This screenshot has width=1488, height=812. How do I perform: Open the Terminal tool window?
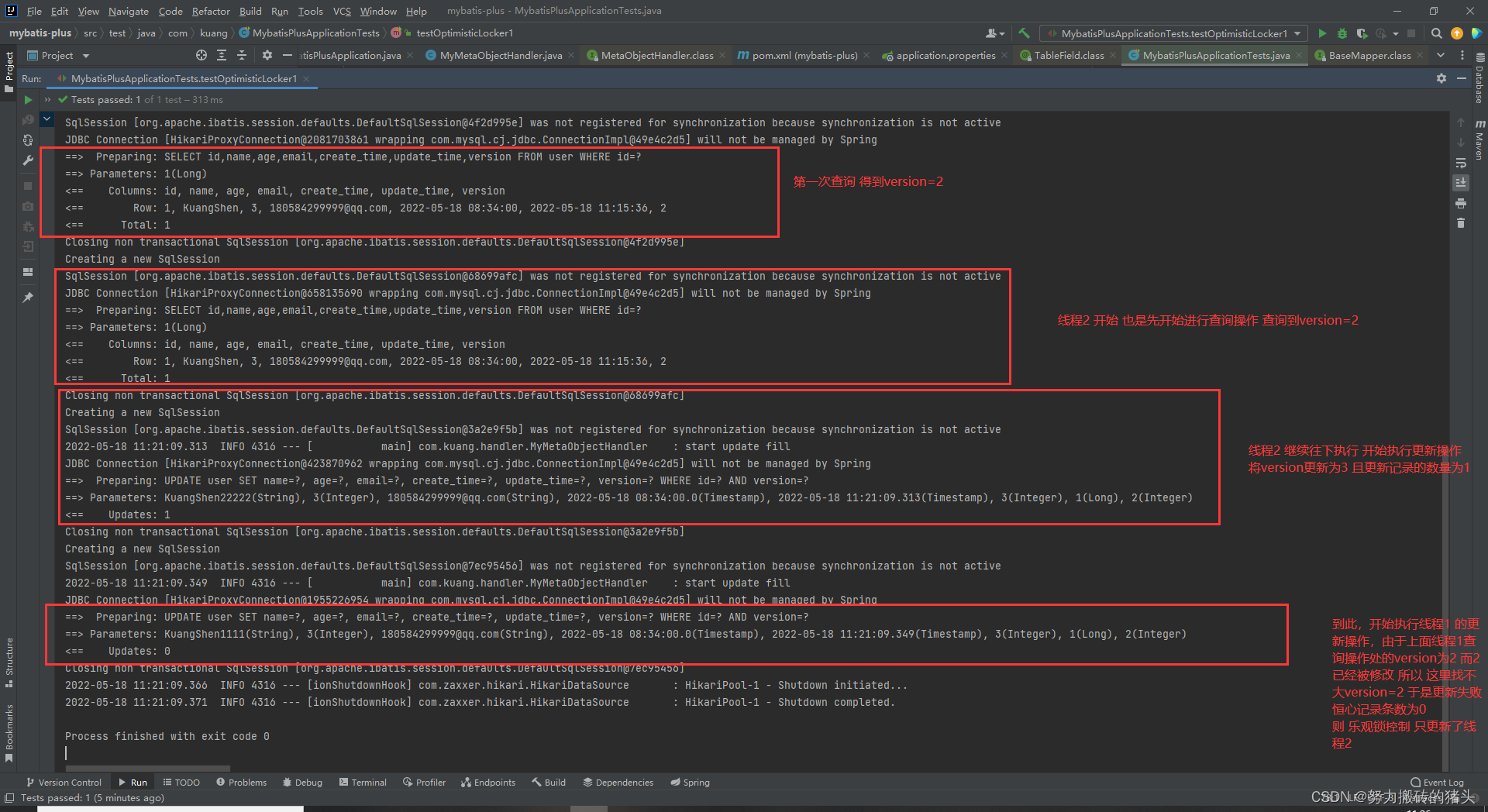[363, 783]
